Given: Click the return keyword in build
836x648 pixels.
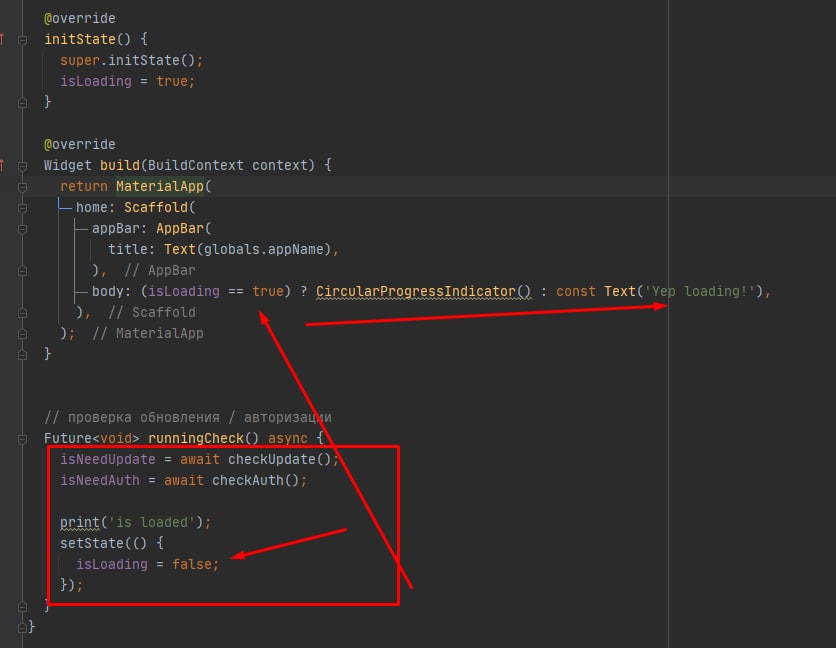Looking at the screenshot, I should pyautogui.click(x=84, y=186).
